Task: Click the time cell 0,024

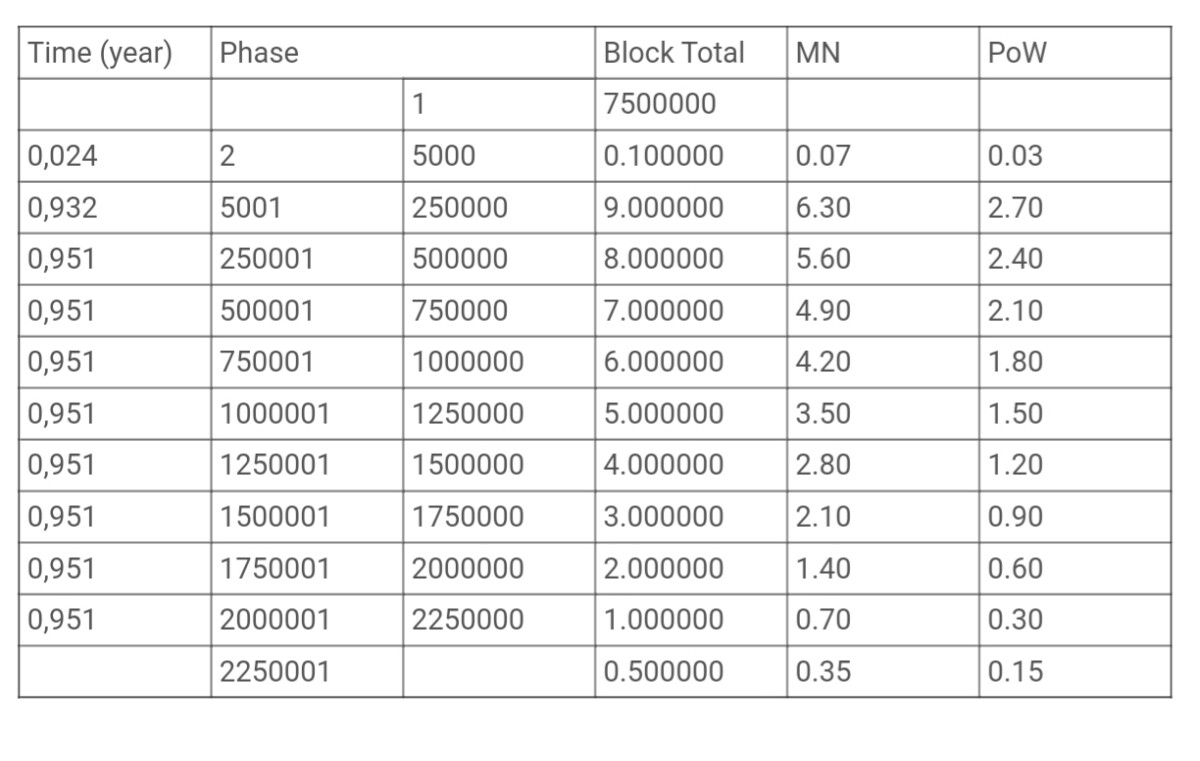Action: point(115,156)
